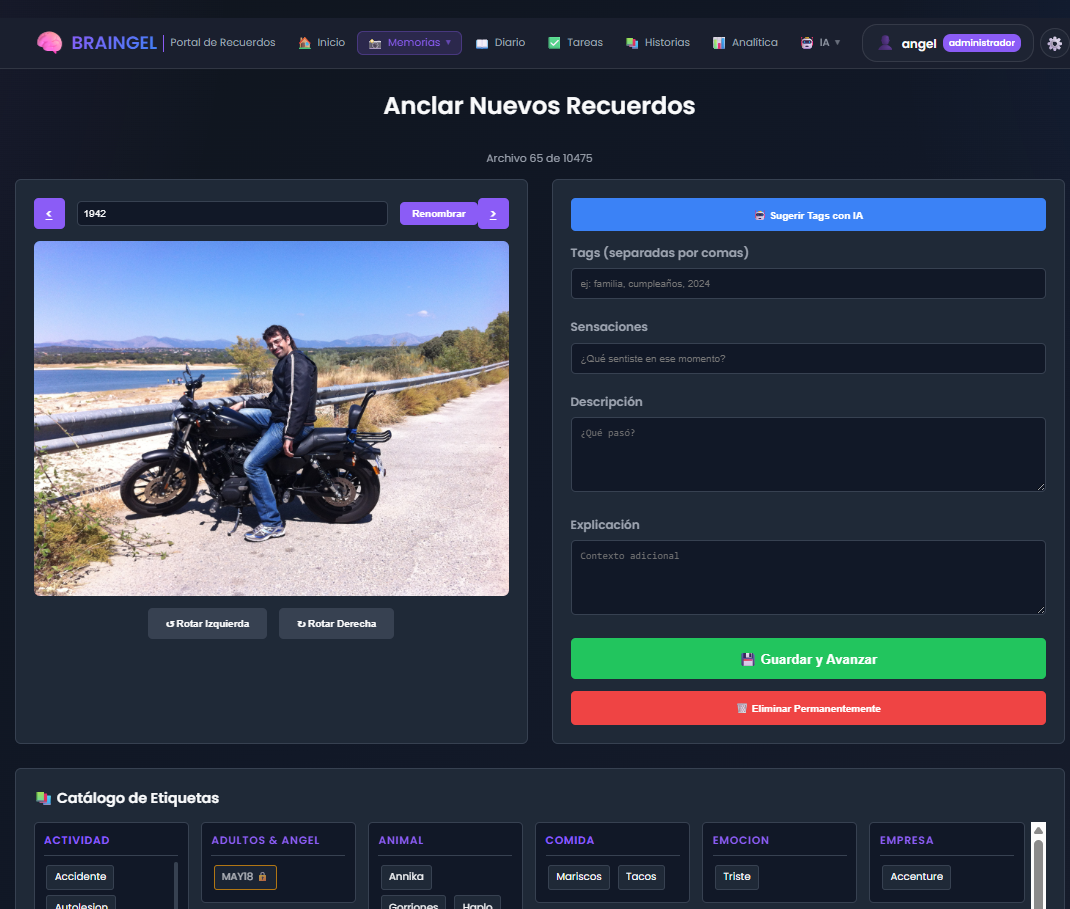The width and height of the screenshot is (1070, 909).
Task: Click the Sensaciones input field
Action: [x=808, y=358]
